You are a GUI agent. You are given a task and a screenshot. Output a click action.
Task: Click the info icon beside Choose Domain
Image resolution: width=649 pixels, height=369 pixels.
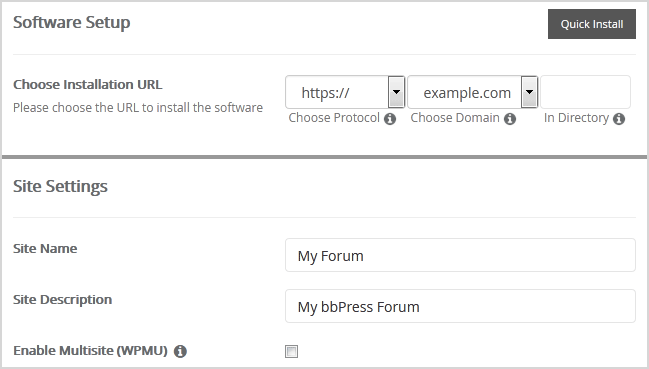coord(510,119)
